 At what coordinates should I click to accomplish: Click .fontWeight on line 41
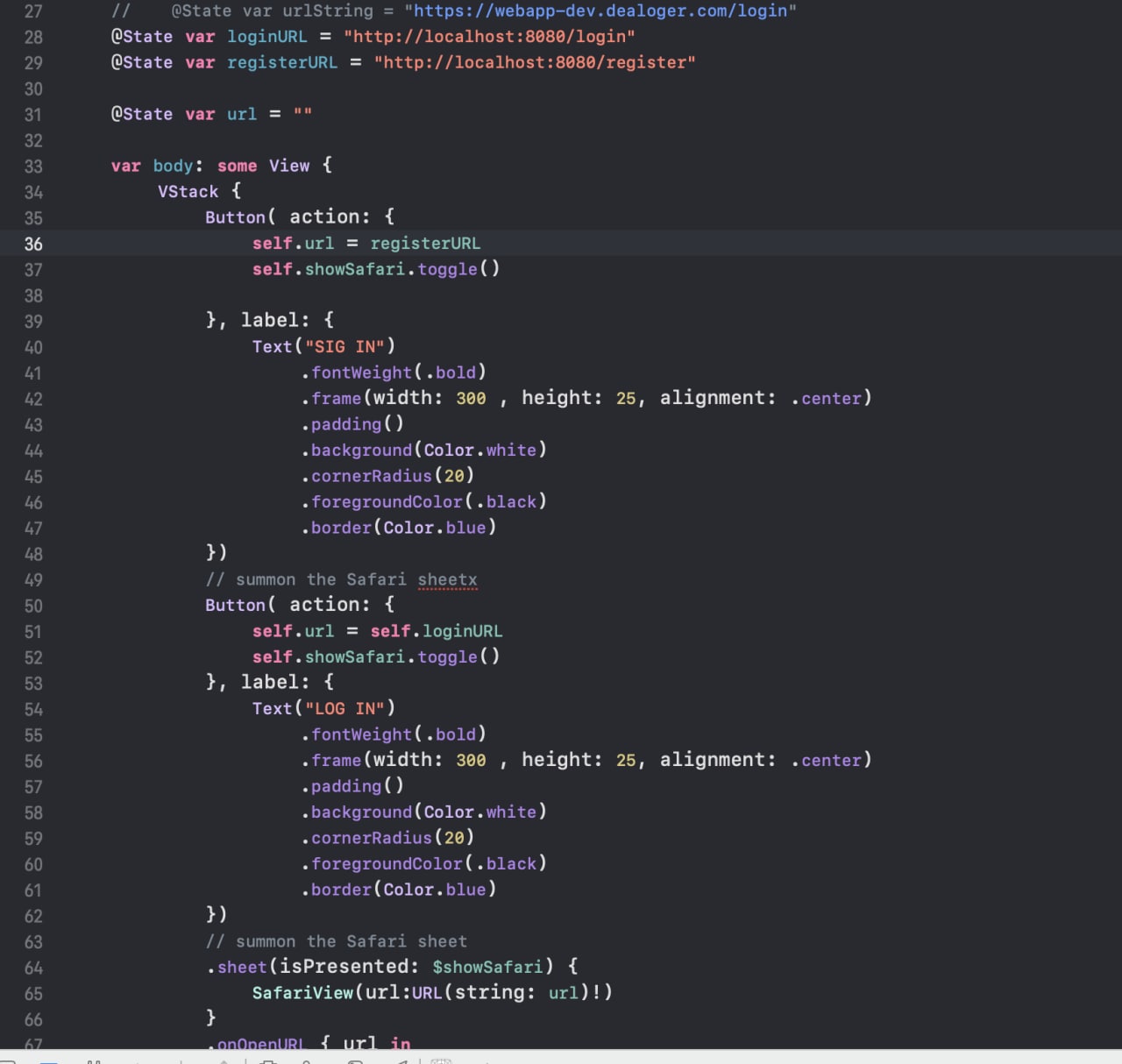pos(357,372)
